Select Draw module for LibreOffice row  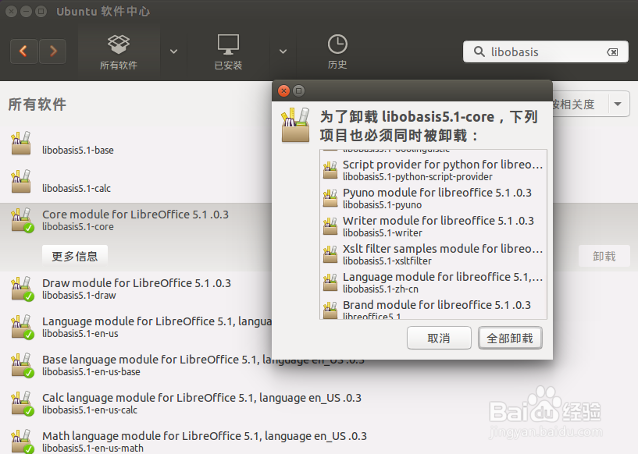(x=136, y=289)
